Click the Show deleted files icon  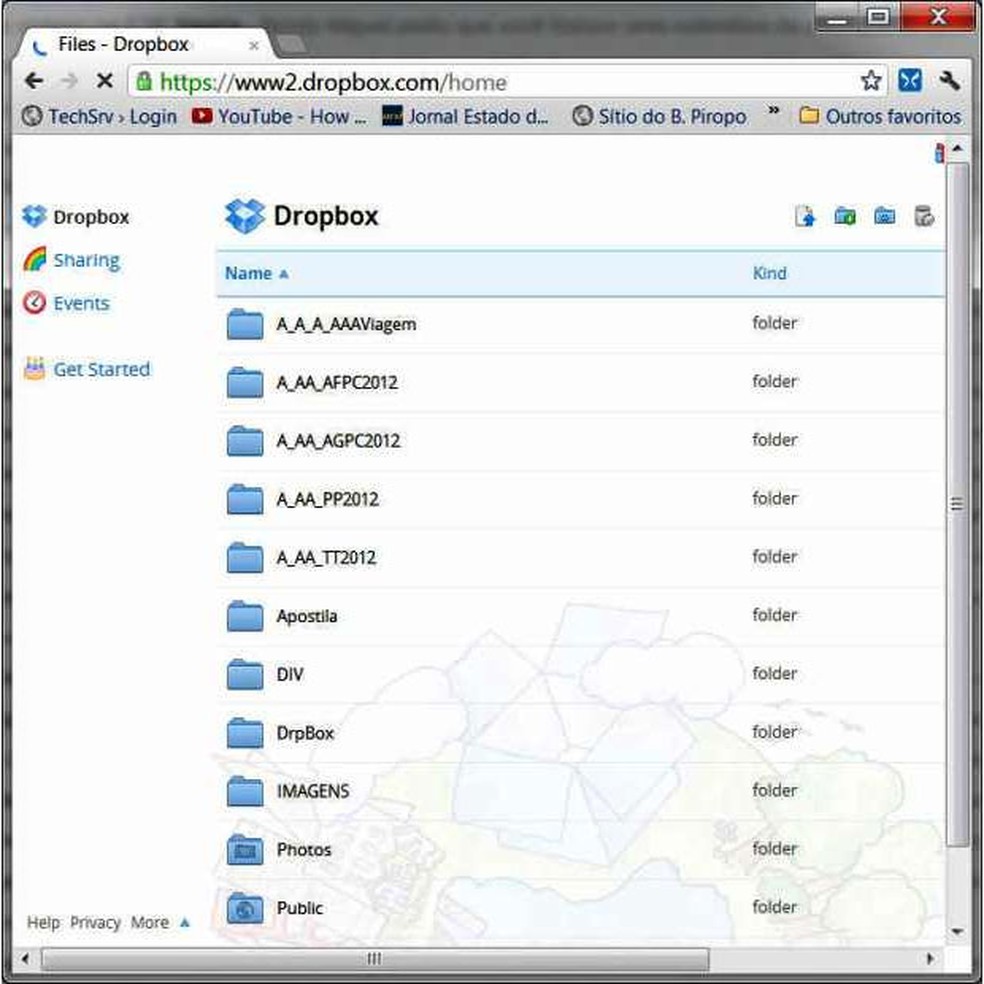924,216
